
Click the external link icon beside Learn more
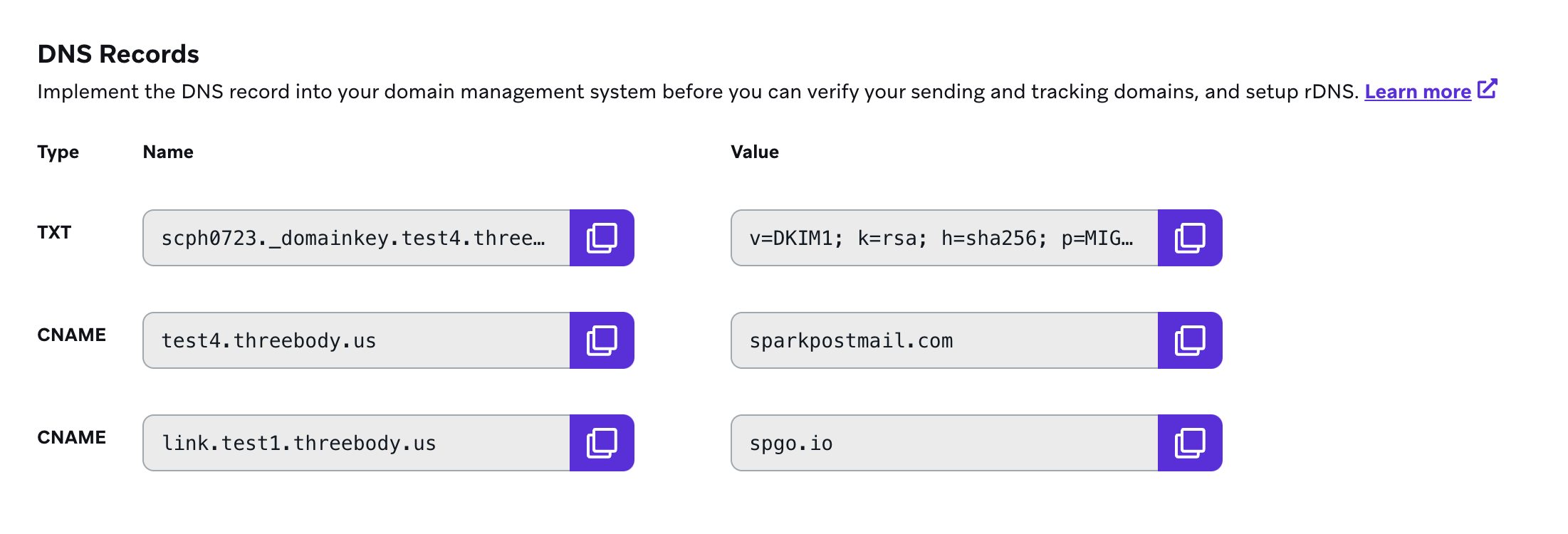point(1488,90)
